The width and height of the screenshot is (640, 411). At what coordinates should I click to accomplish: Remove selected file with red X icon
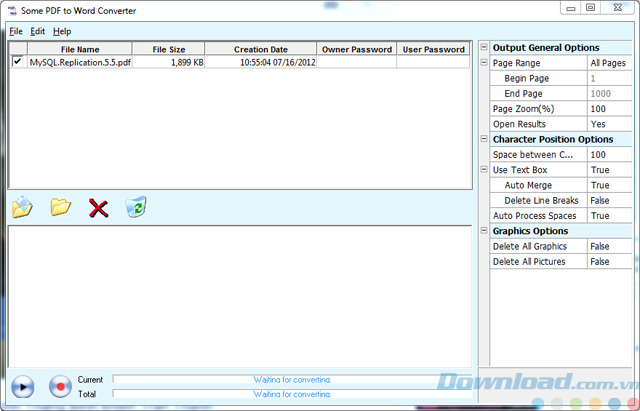[98, 208]
